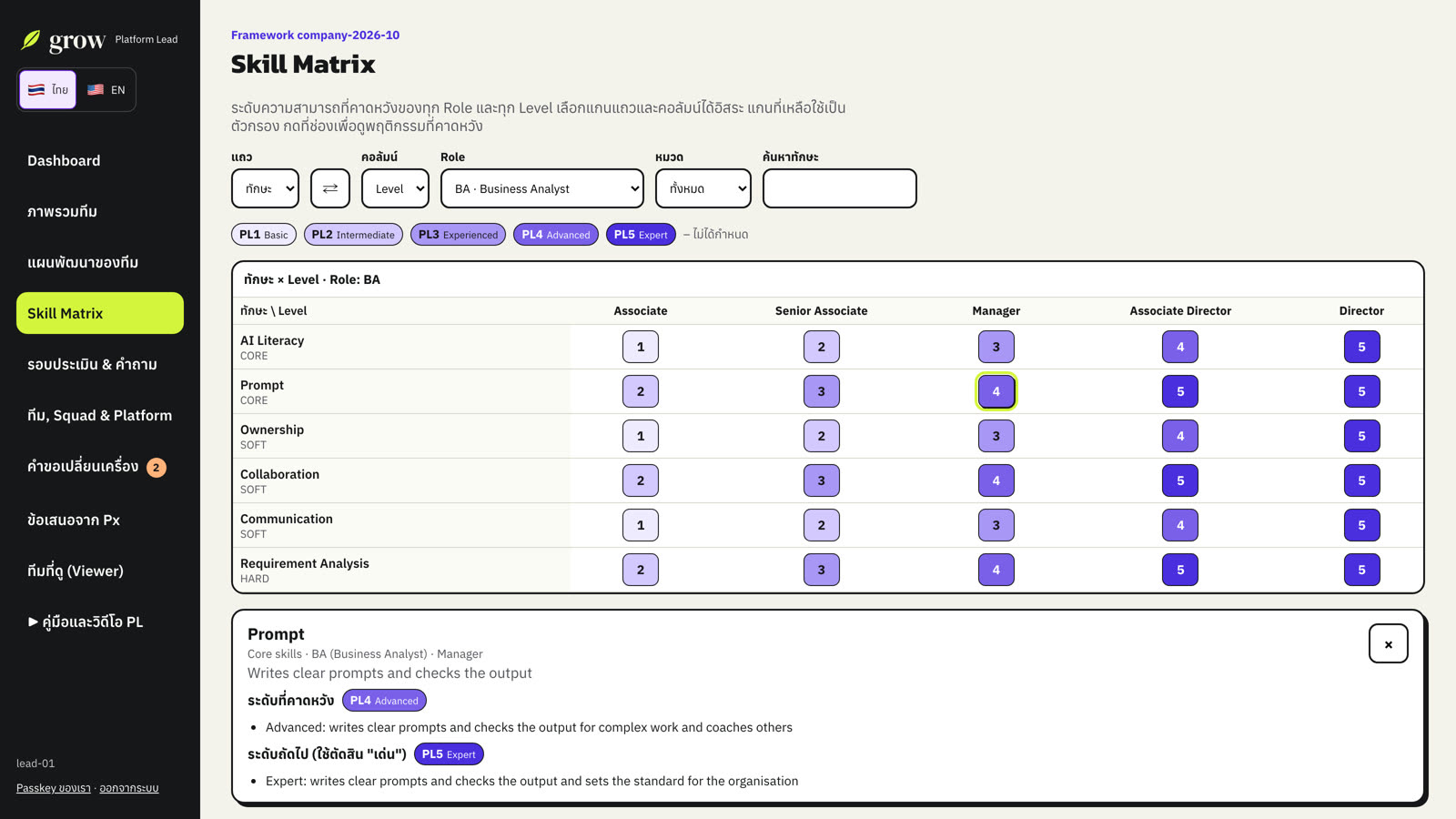
Task: Select Requirement Analysis Director cell 5
Action: pyautogui.click(x=1362, y=570)
